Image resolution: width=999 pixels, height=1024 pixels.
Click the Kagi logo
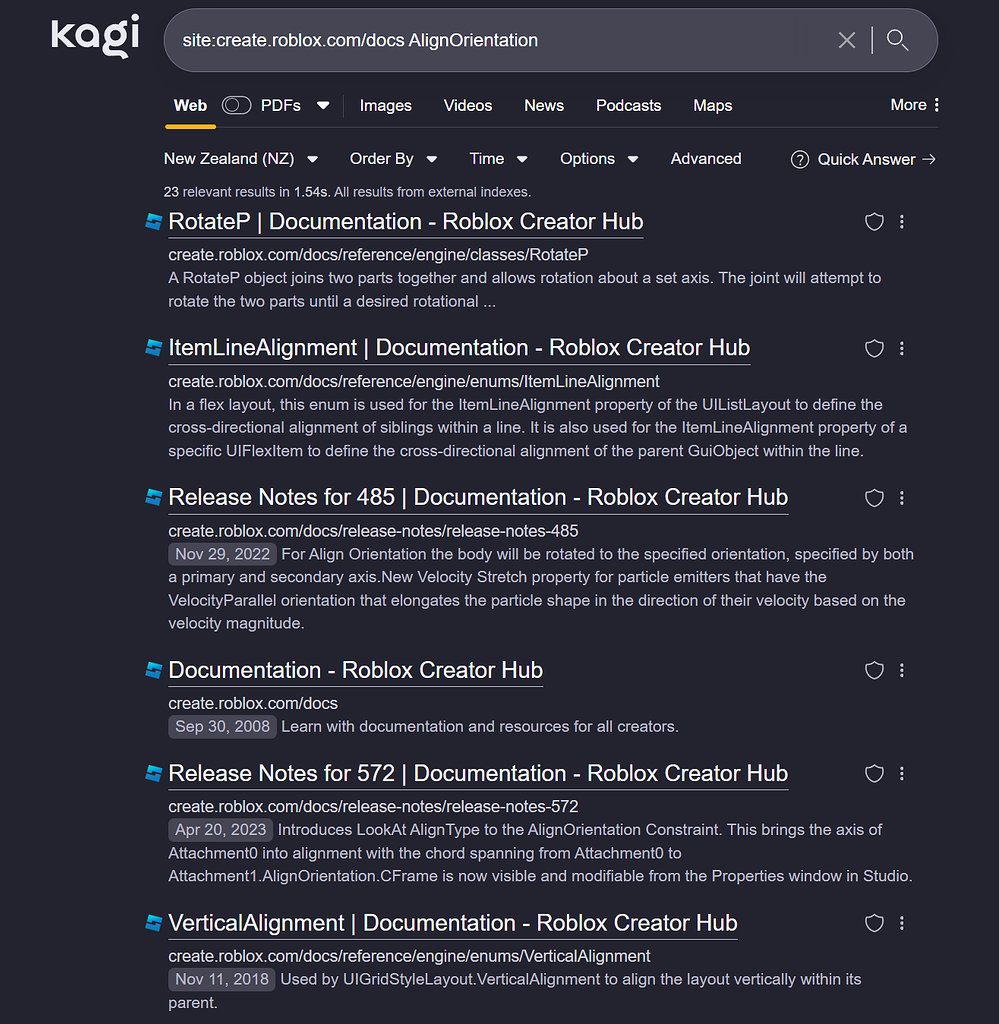click(x=94, y=37)
